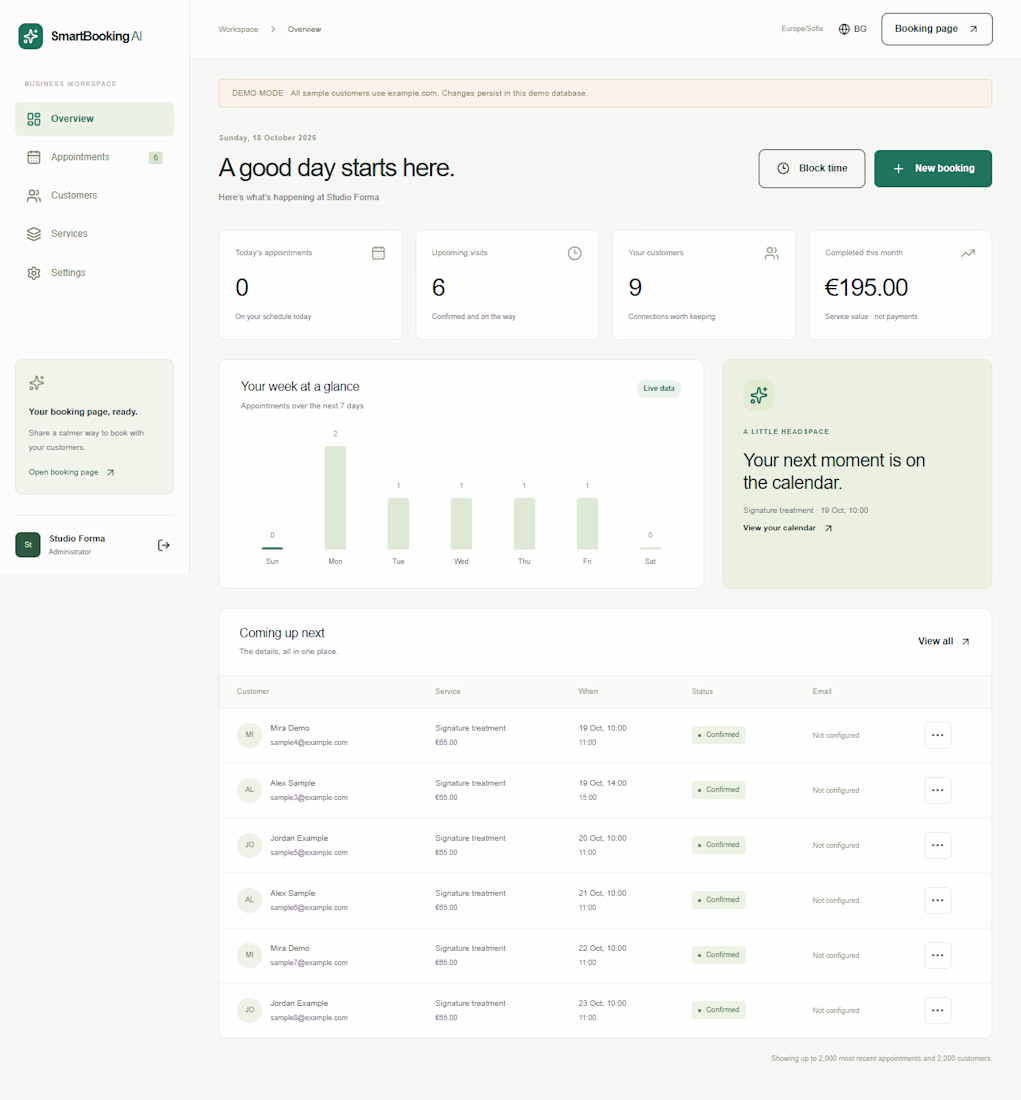
Task: Click the sparkle icon in the headspace card
Action: [759, 396]
